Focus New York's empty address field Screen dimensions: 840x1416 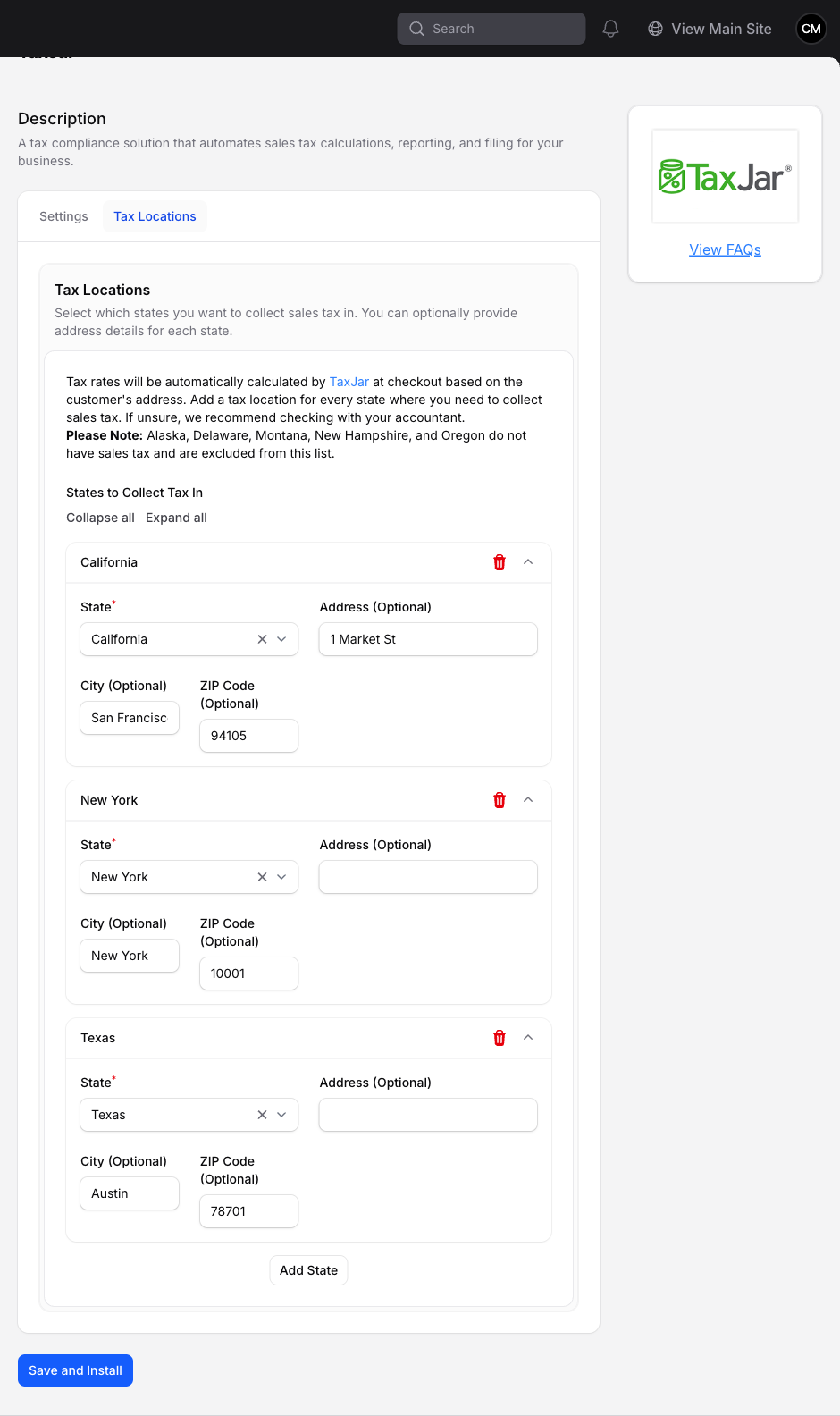click(x=428, y=877)
